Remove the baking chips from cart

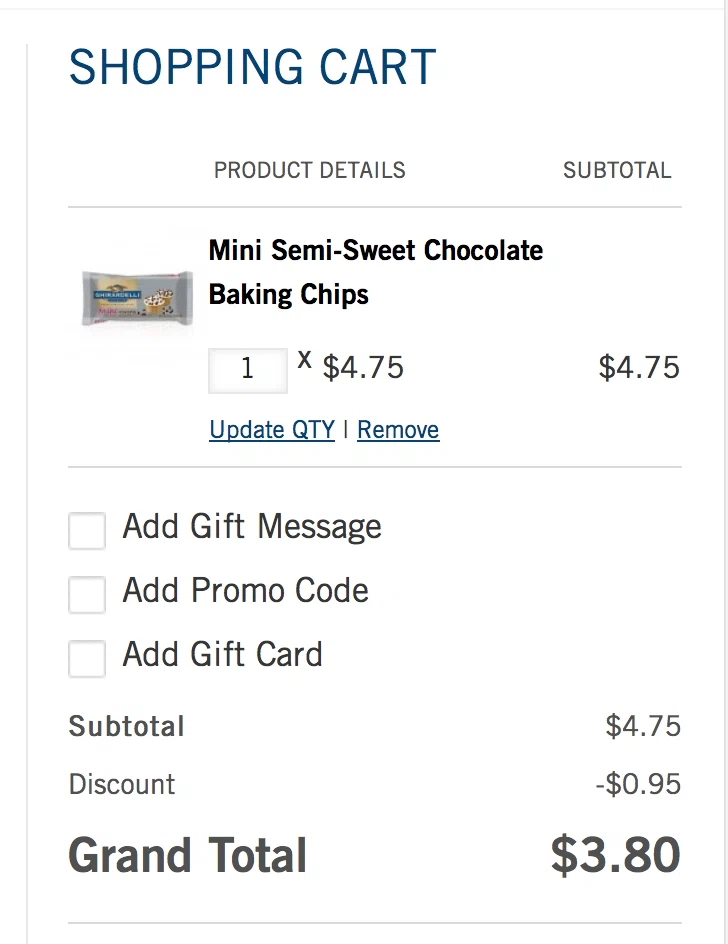tap(398, 430)
